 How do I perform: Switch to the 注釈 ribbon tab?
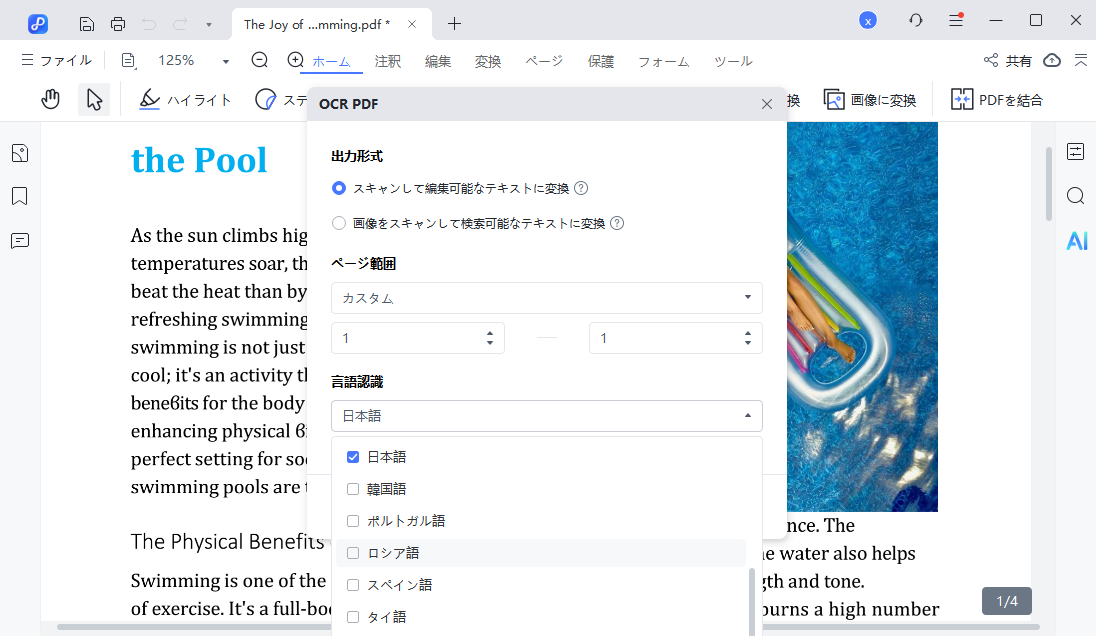[387, 61]
